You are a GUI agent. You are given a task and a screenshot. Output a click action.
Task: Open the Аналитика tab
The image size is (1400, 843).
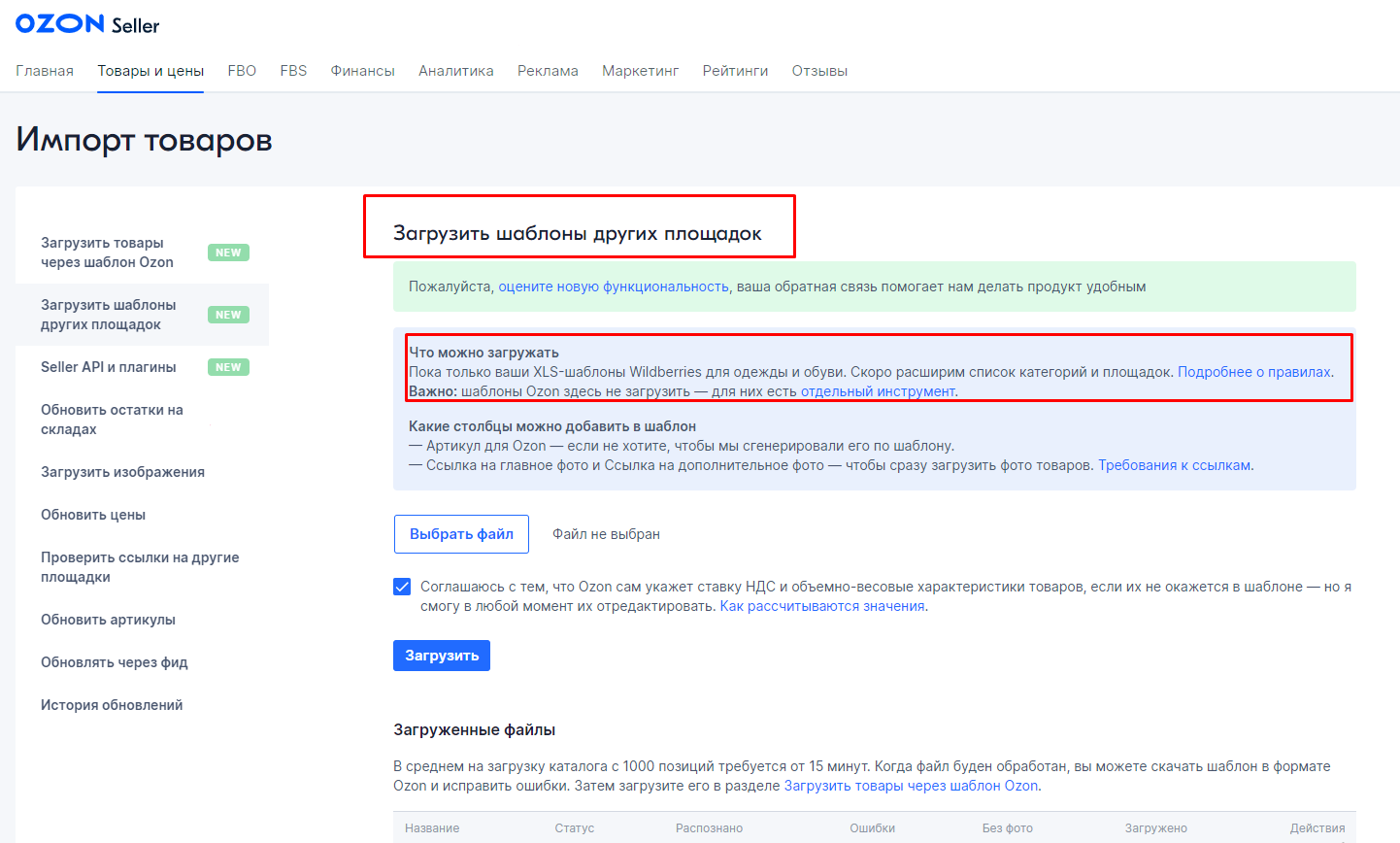[456, 71]
